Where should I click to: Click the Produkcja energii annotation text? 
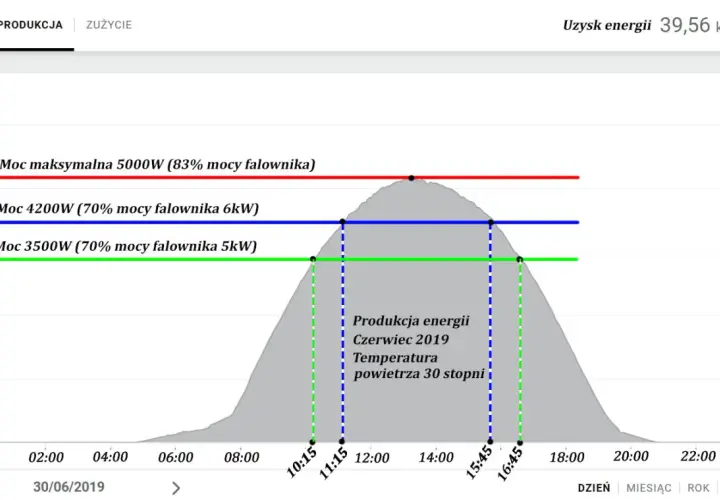pyautogui.click(x=411, y=321)
